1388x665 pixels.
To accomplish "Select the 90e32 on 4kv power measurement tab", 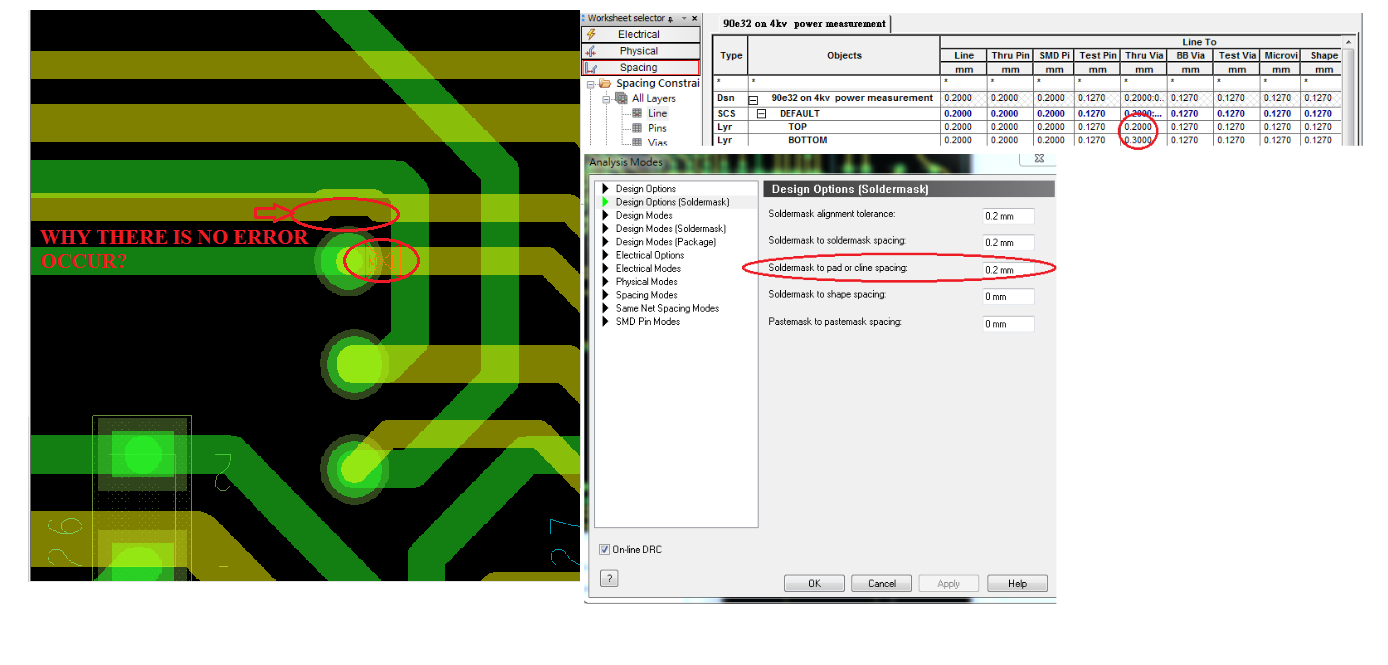I will 804,24.
